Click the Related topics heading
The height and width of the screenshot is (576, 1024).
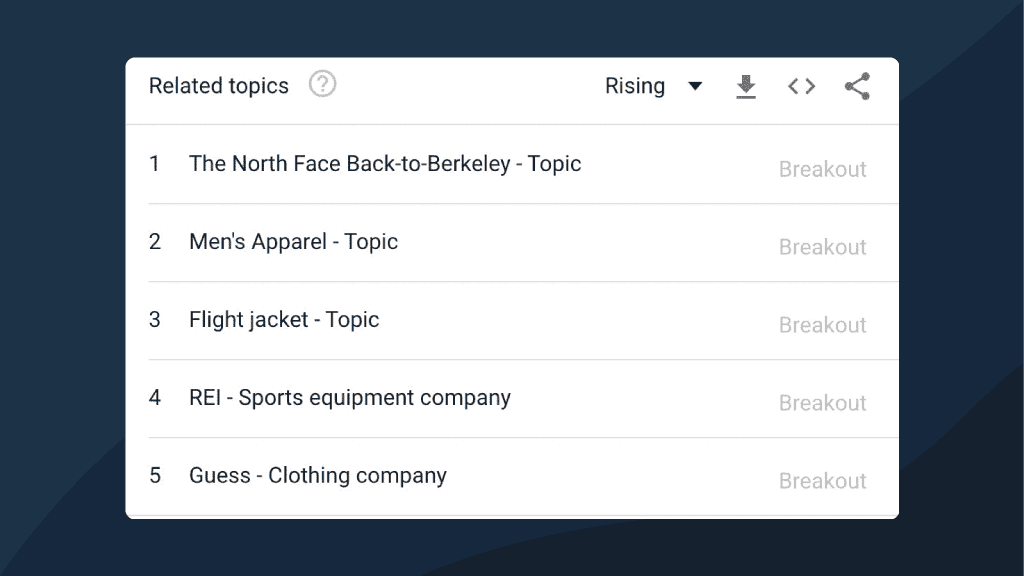pyautogui.click(x=219, y=86)
